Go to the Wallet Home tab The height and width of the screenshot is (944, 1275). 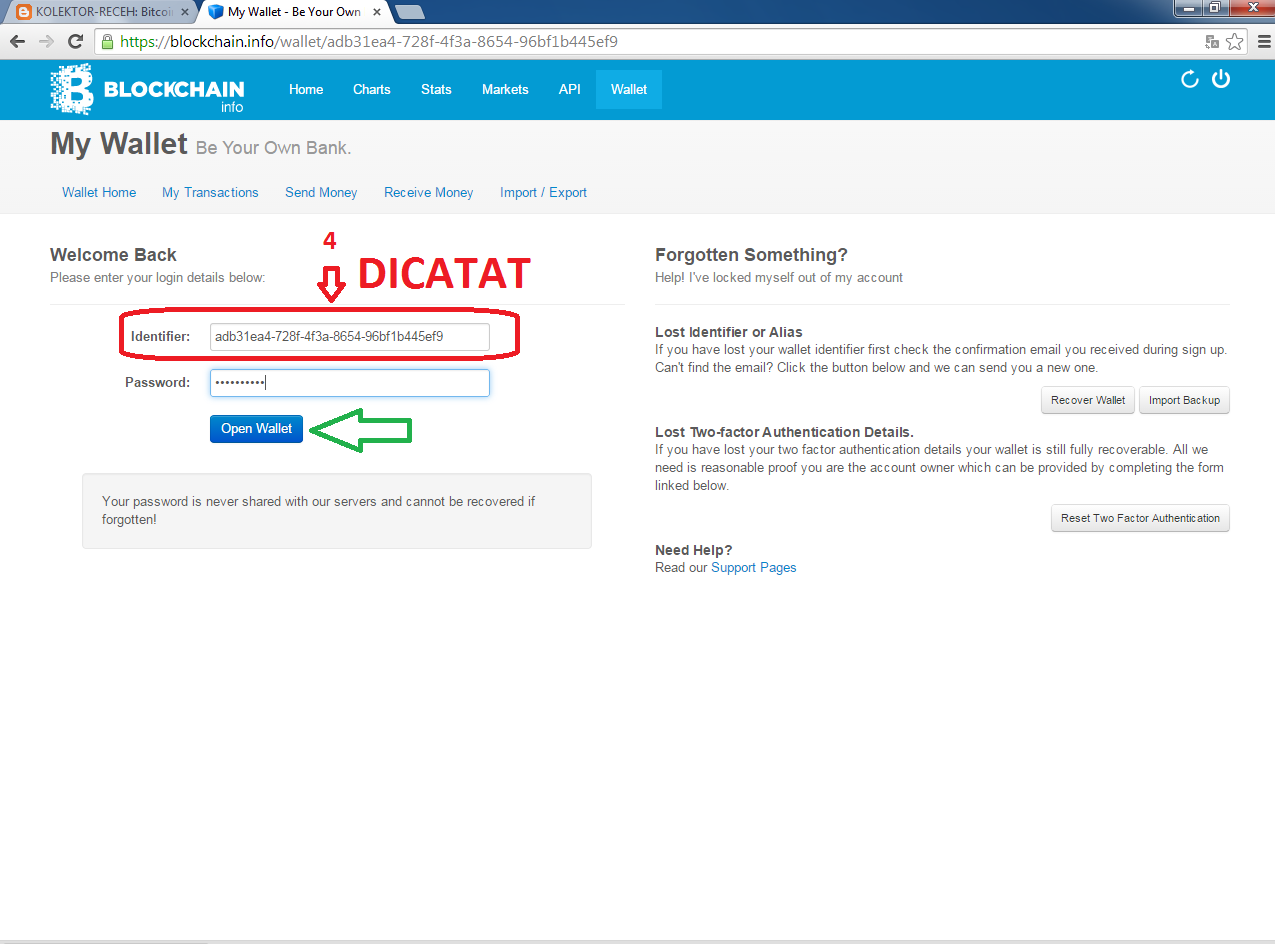click(x=99, y=192)
